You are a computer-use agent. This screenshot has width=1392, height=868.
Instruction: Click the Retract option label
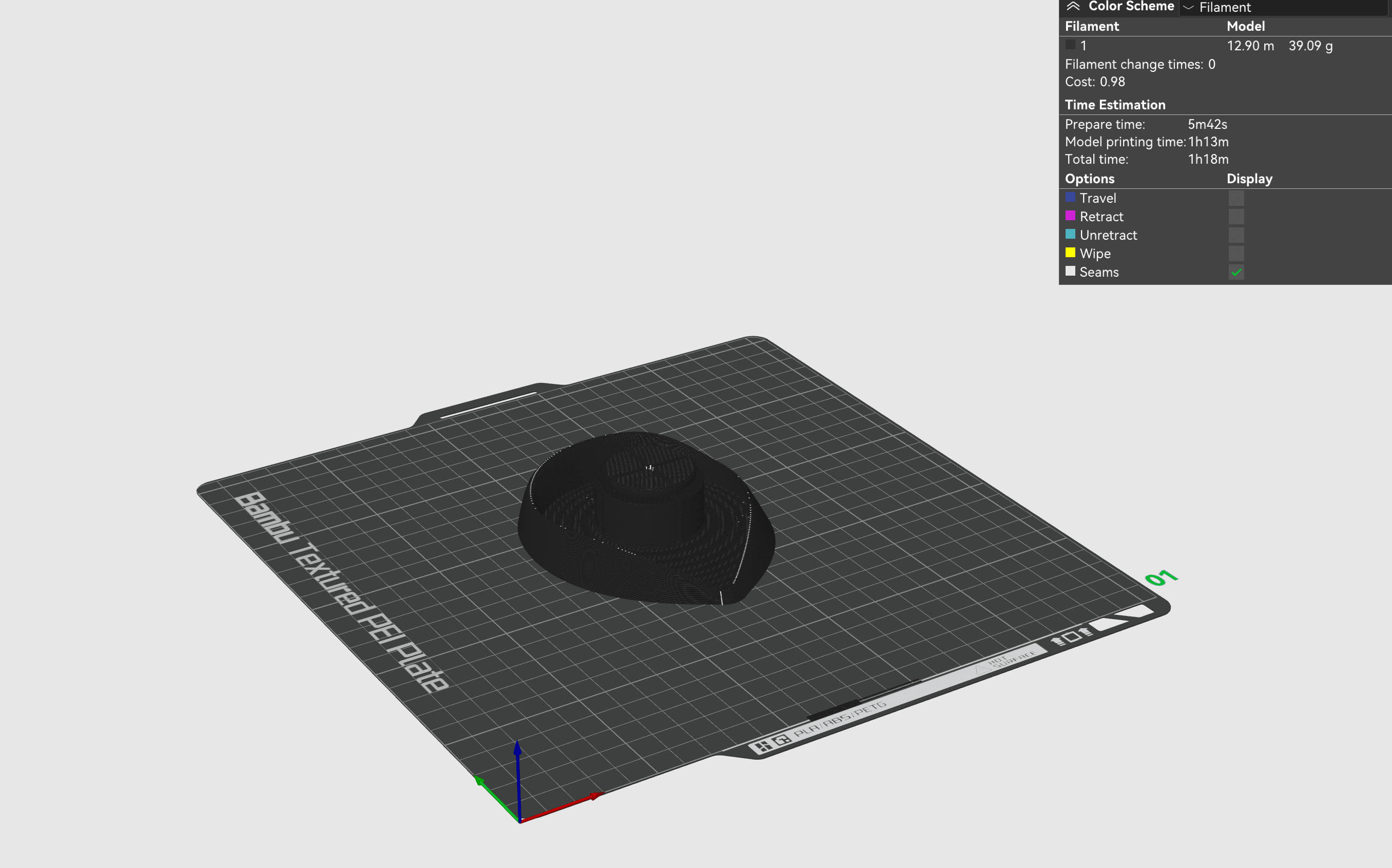click(x=1101, y=217)
